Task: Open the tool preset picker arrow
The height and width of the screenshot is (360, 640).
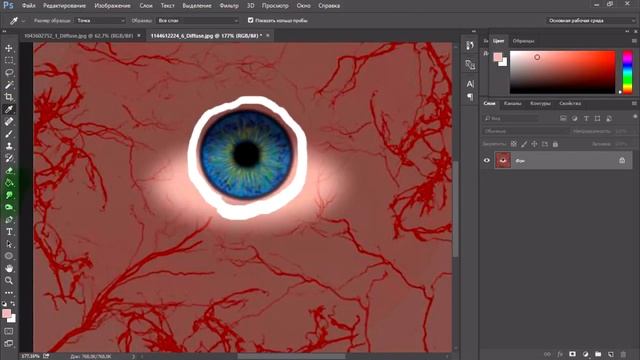Action: (x=23, y=20)
